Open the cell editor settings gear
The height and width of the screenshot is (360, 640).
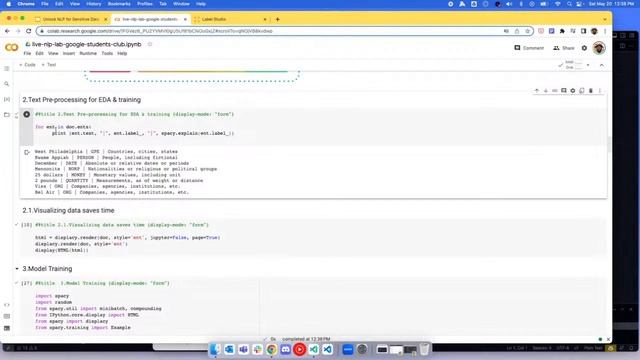click(x=573, y=91)
